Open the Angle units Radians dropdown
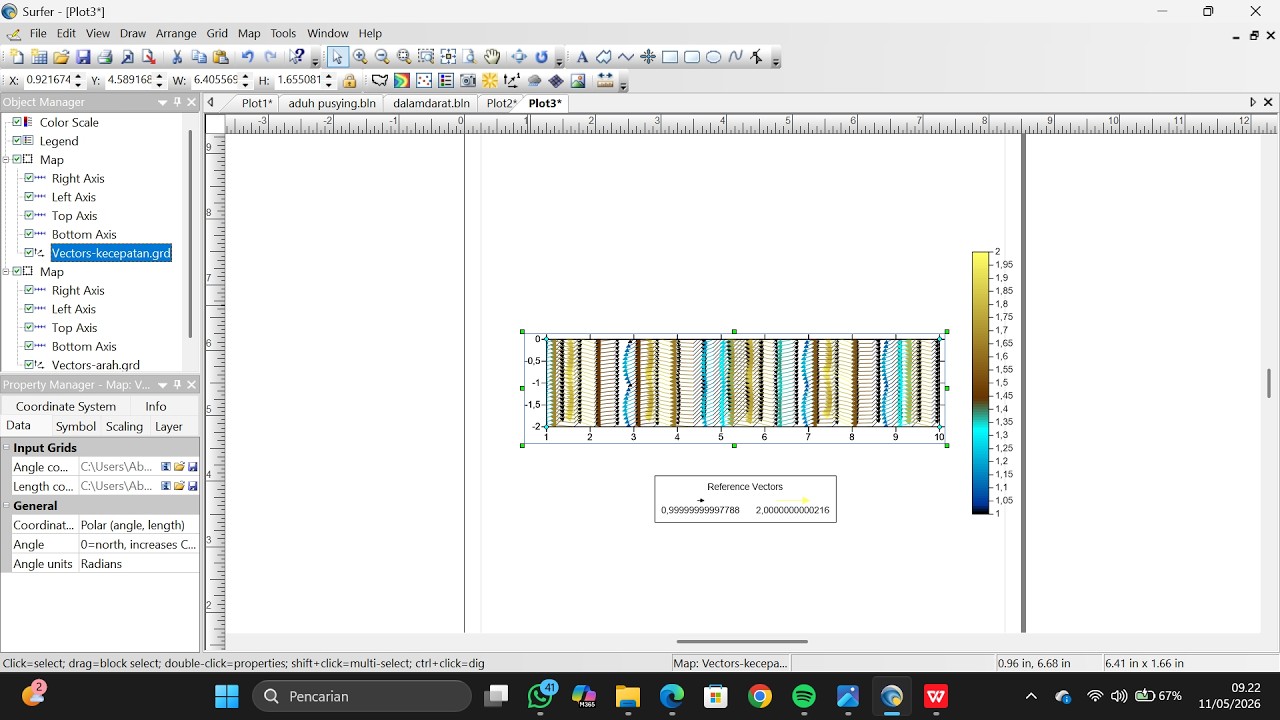This screenshot has width=1280, height=720. 138,564
